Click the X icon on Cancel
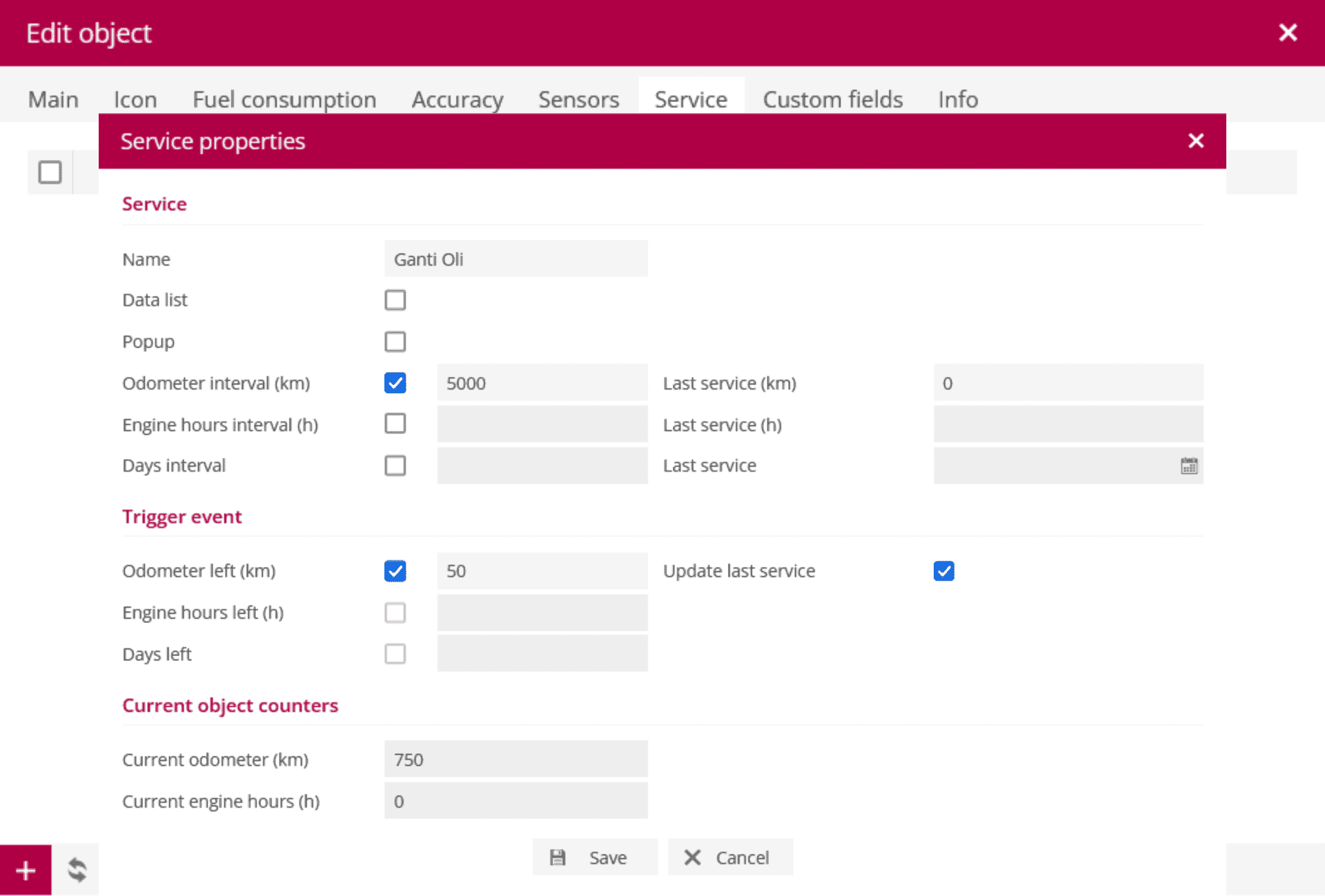This screenshot has width=1325, height=896. [x=692, y=857]
